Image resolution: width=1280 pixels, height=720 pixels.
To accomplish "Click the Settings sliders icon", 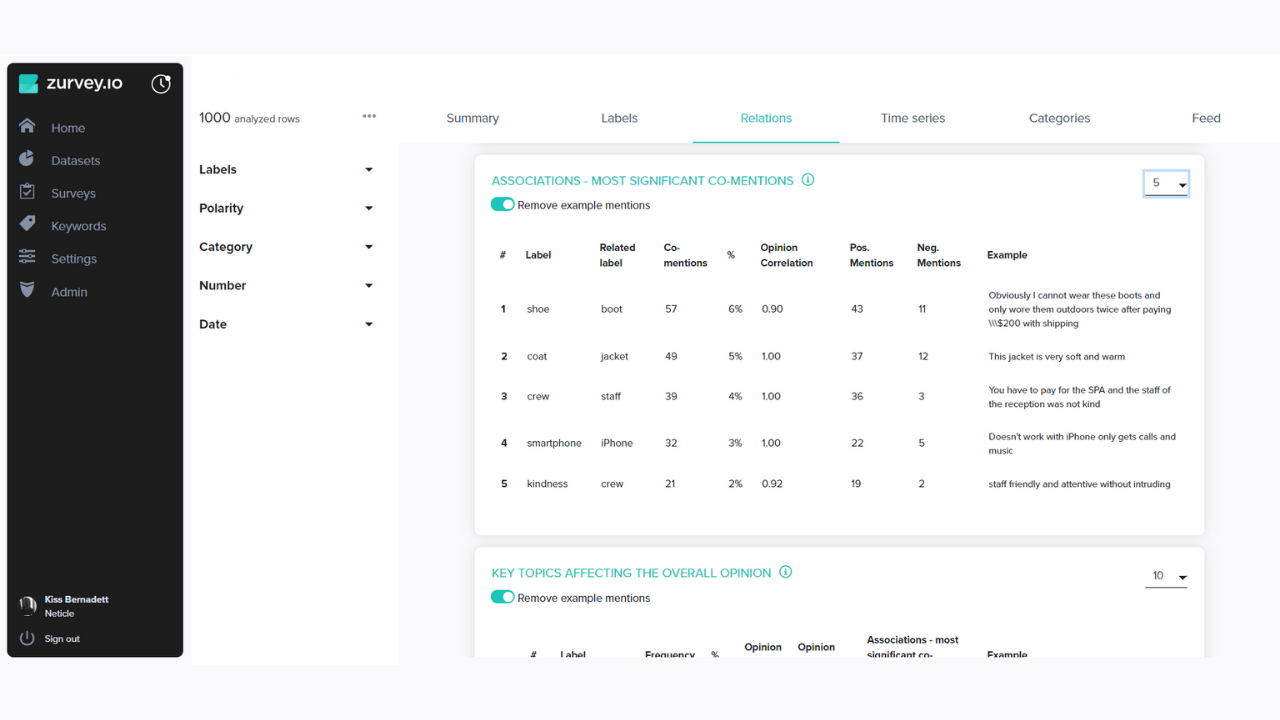I will [x=27, y=258].
